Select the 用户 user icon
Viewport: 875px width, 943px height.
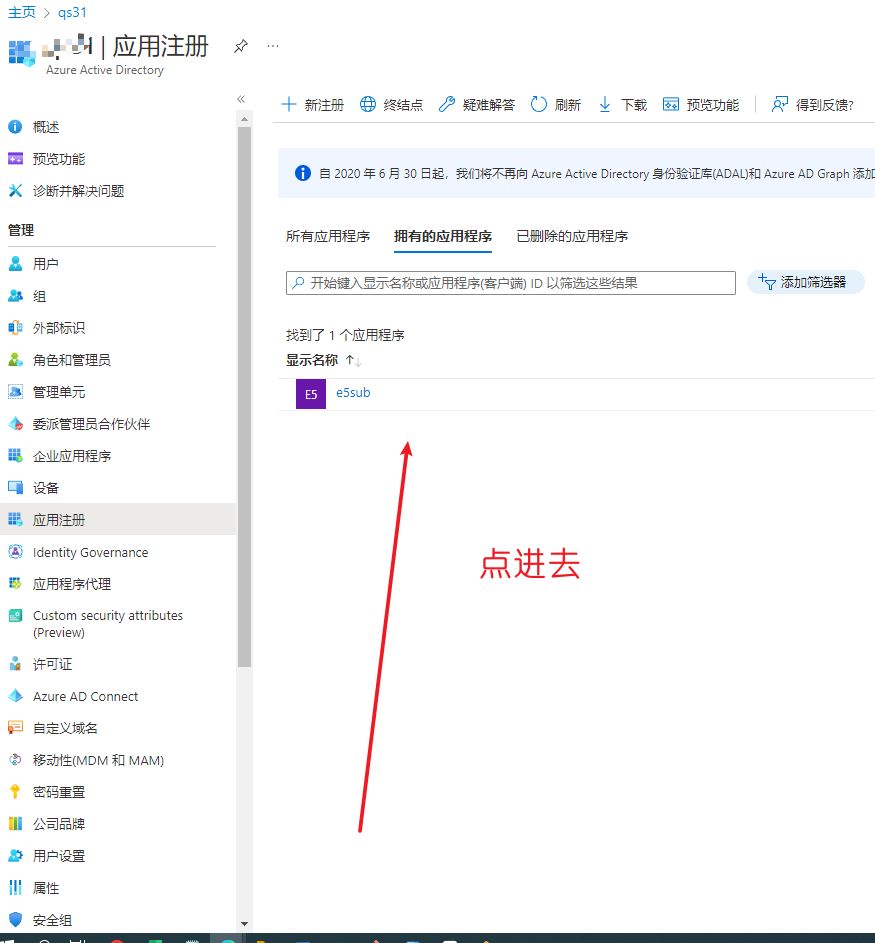pos(15,263)
